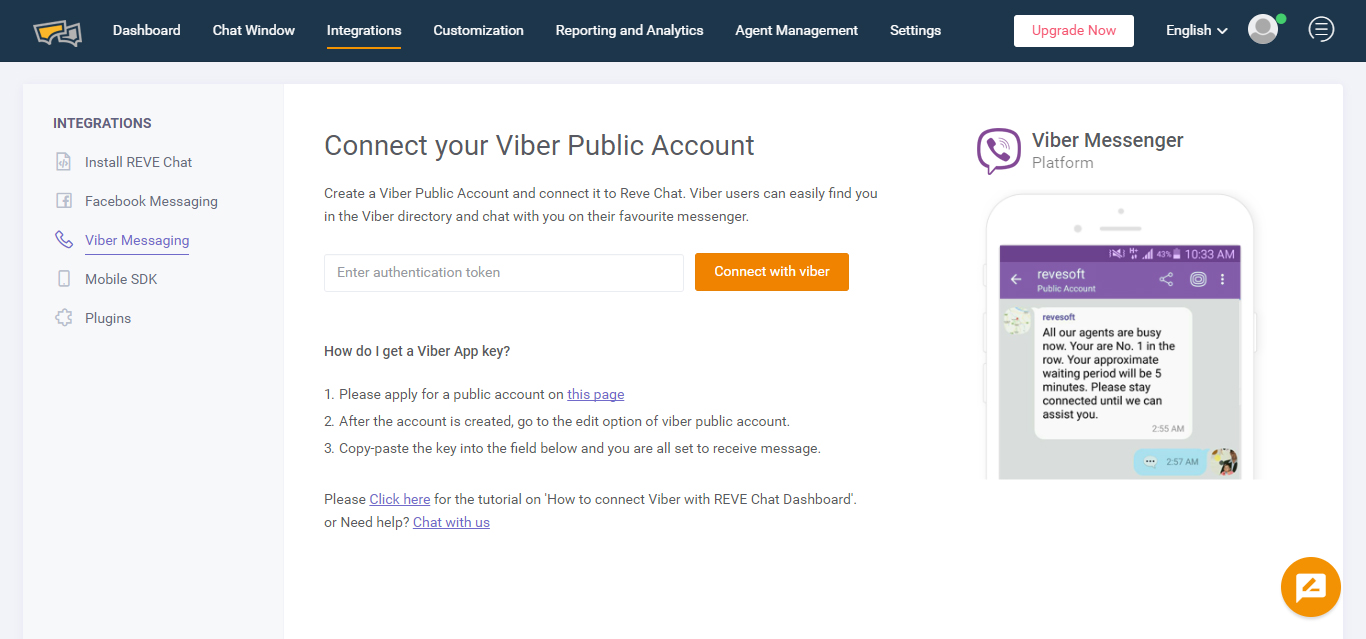The image size is (1366, 639).
Task: Open the user profile avatar
Action: [x=1263, y=29]
